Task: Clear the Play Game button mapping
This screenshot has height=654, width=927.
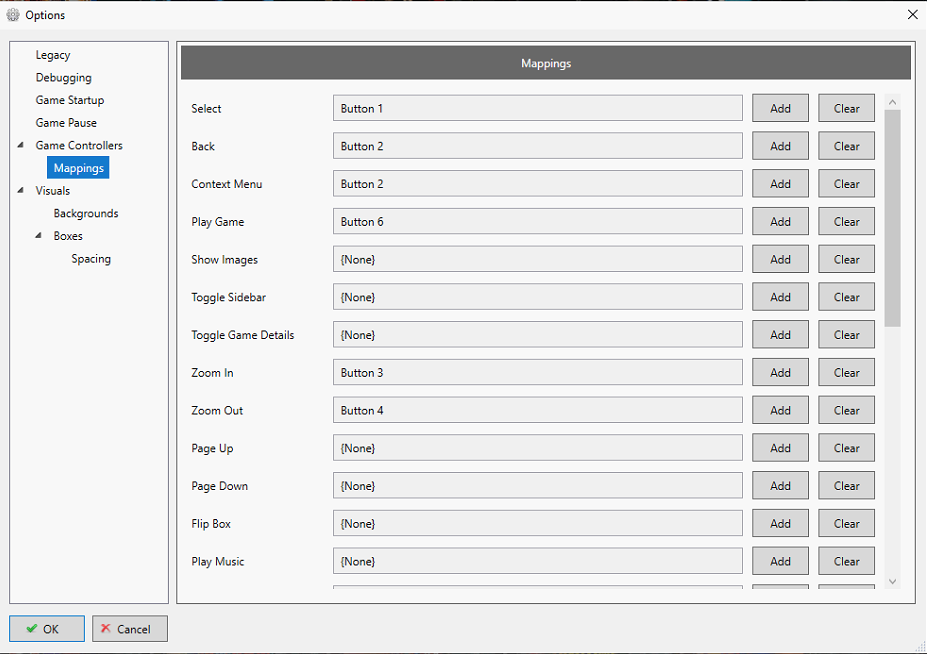Action: [846, 222]
